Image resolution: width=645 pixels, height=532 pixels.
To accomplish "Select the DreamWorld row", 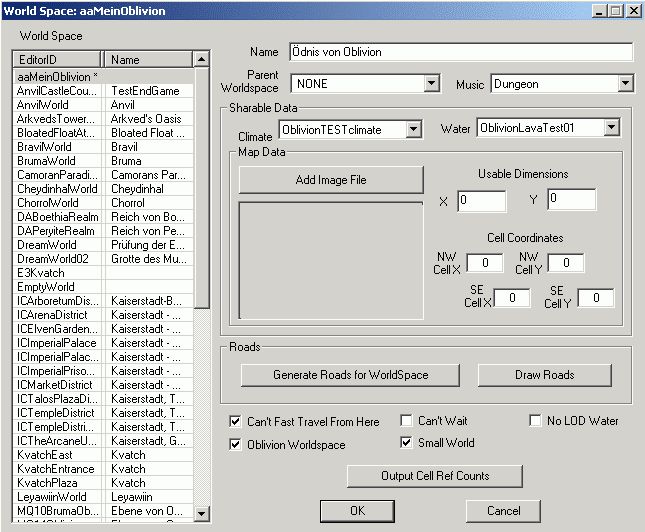I will point(104,245).
